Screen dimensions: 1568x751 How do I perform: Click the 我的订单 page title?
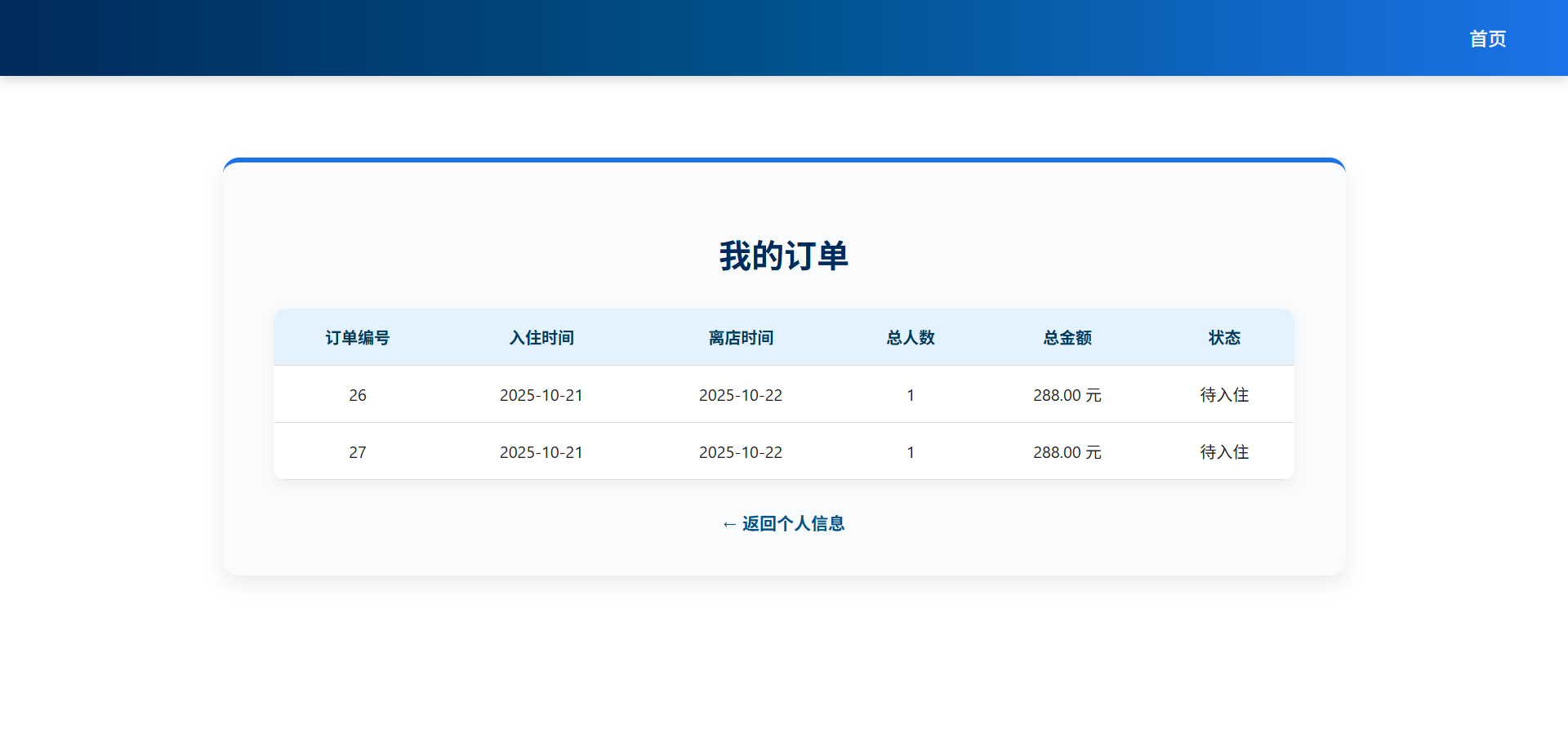click(x=782, y=255)
